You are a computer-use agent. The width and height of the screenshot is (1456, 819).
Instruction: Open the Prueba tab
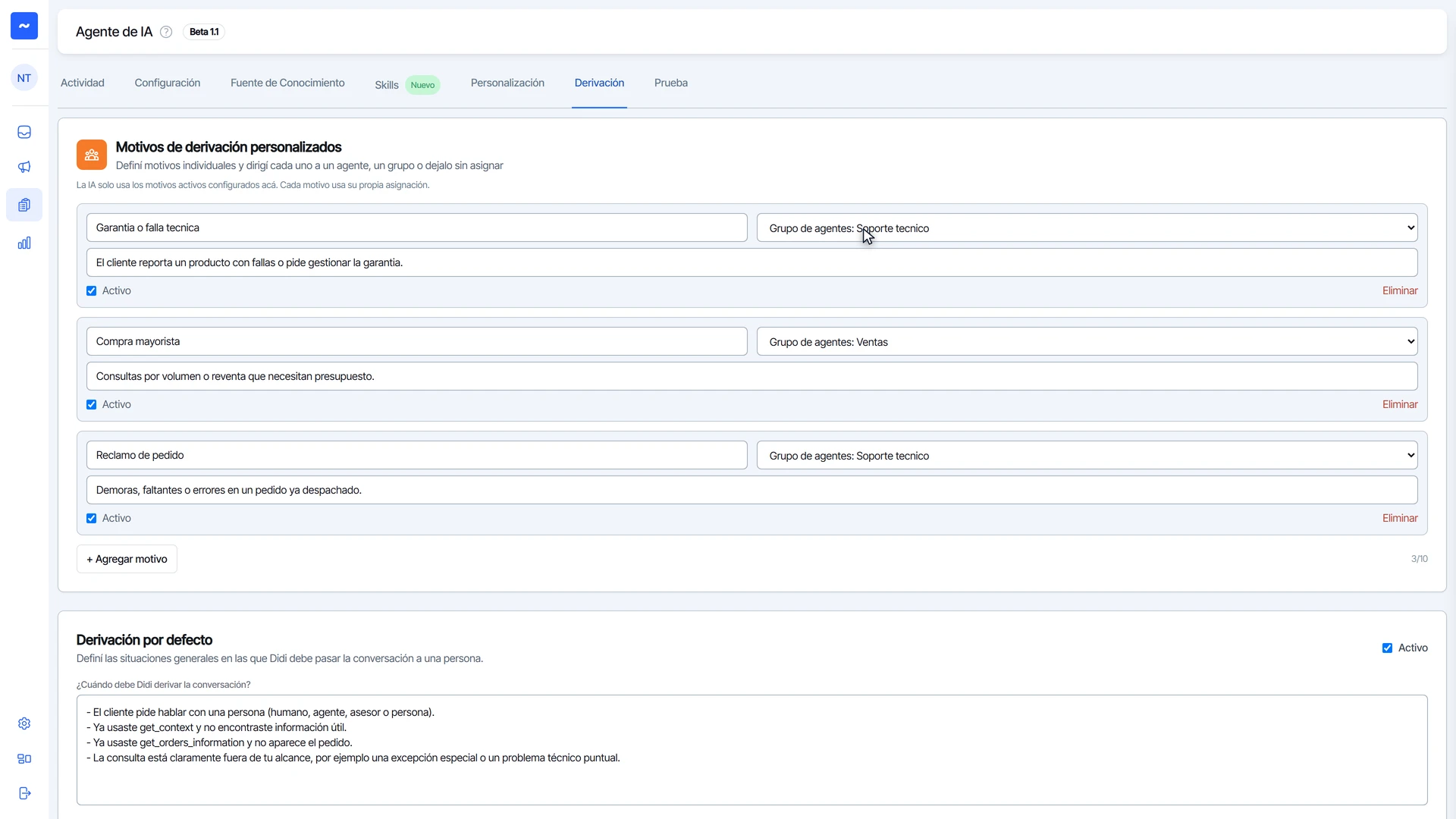pos(671,83)
